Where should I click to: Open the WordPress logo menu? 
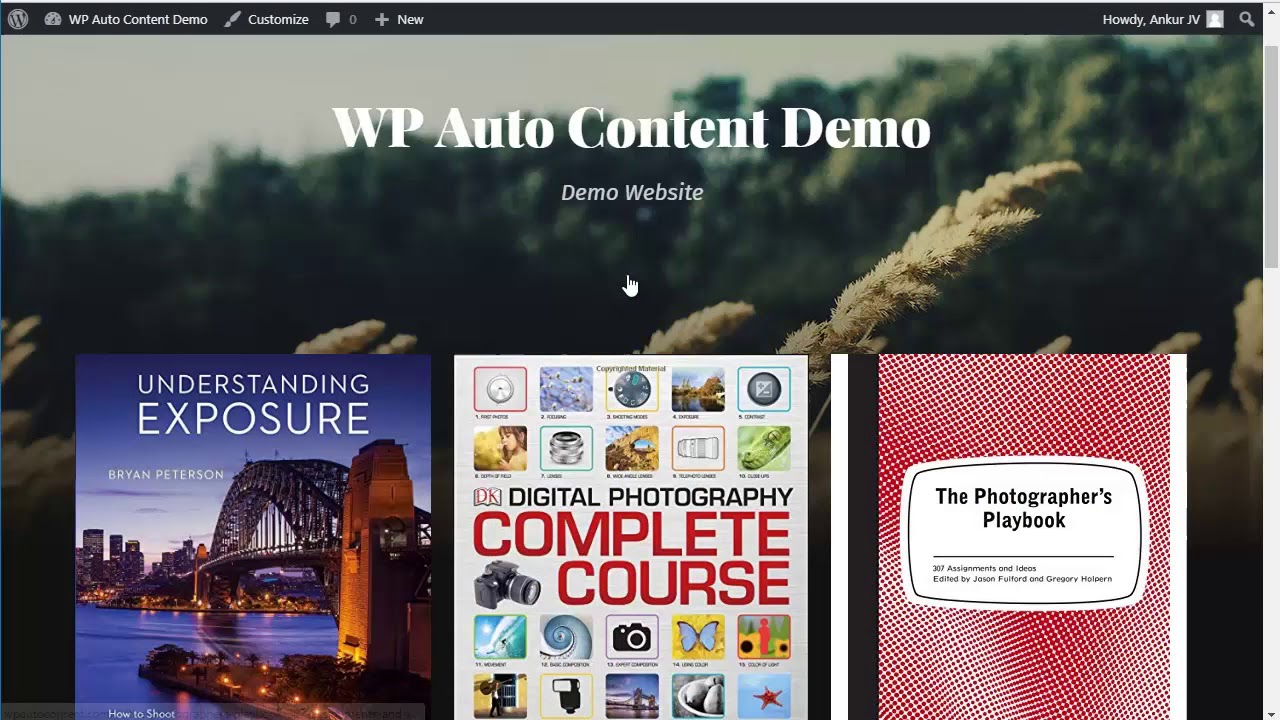coord(18,19)
